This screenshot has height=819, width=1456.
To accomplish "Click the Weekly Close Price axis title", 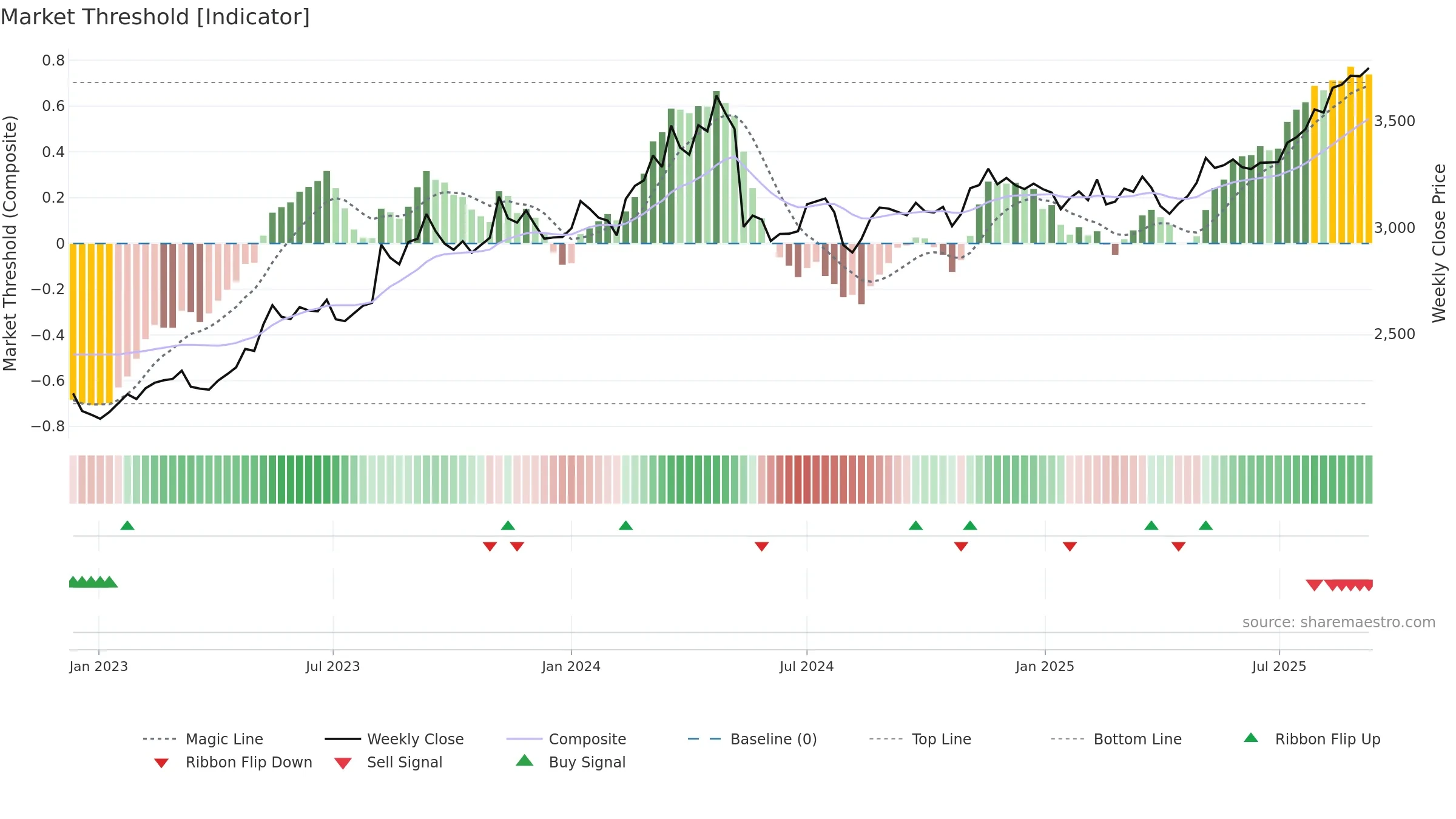I will [x=1439, y=243].
